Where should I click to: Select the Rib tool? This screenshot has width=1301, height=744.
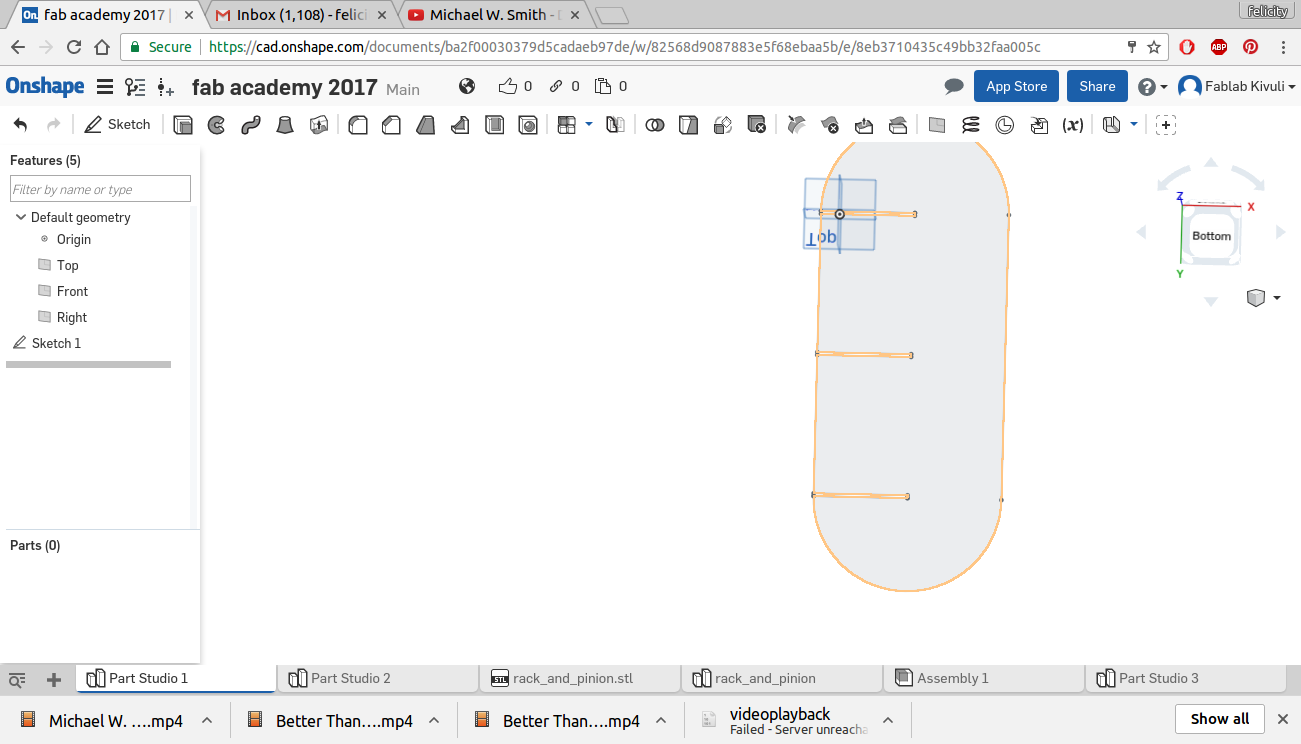(x=460, y=125)
